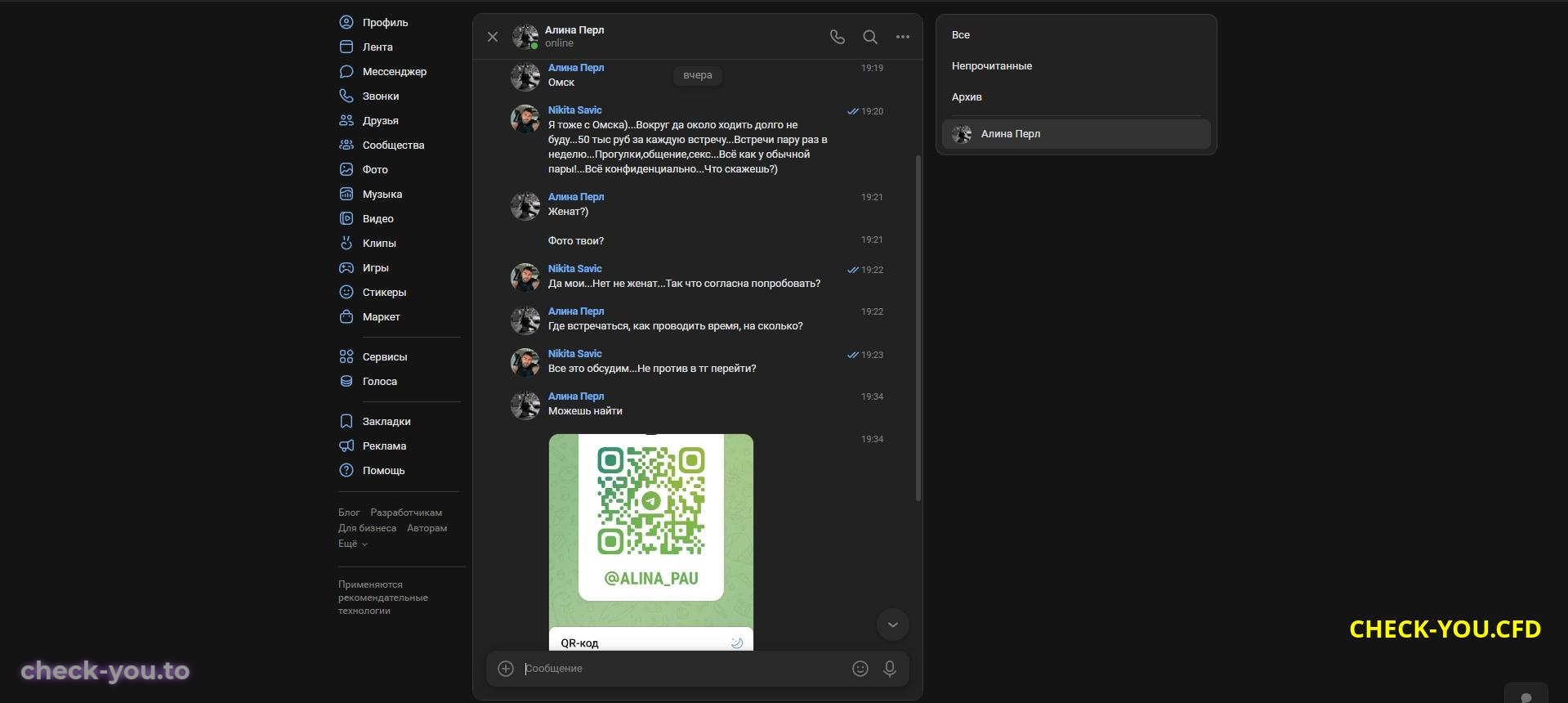The height and width of the screenshot is (703, 1568).
Task: Click the Разработчикам footer link
Action: [x=406, y=513]
